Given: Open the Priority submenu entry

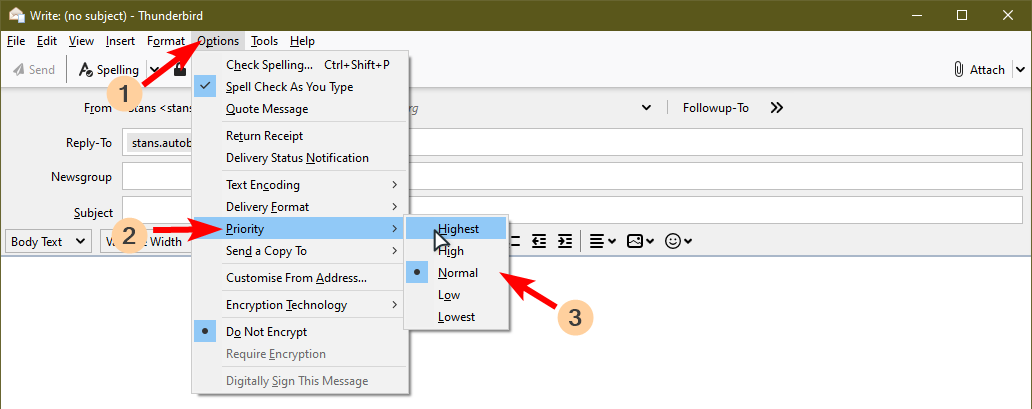Looking at the screenshot, I should coord(301,229).
